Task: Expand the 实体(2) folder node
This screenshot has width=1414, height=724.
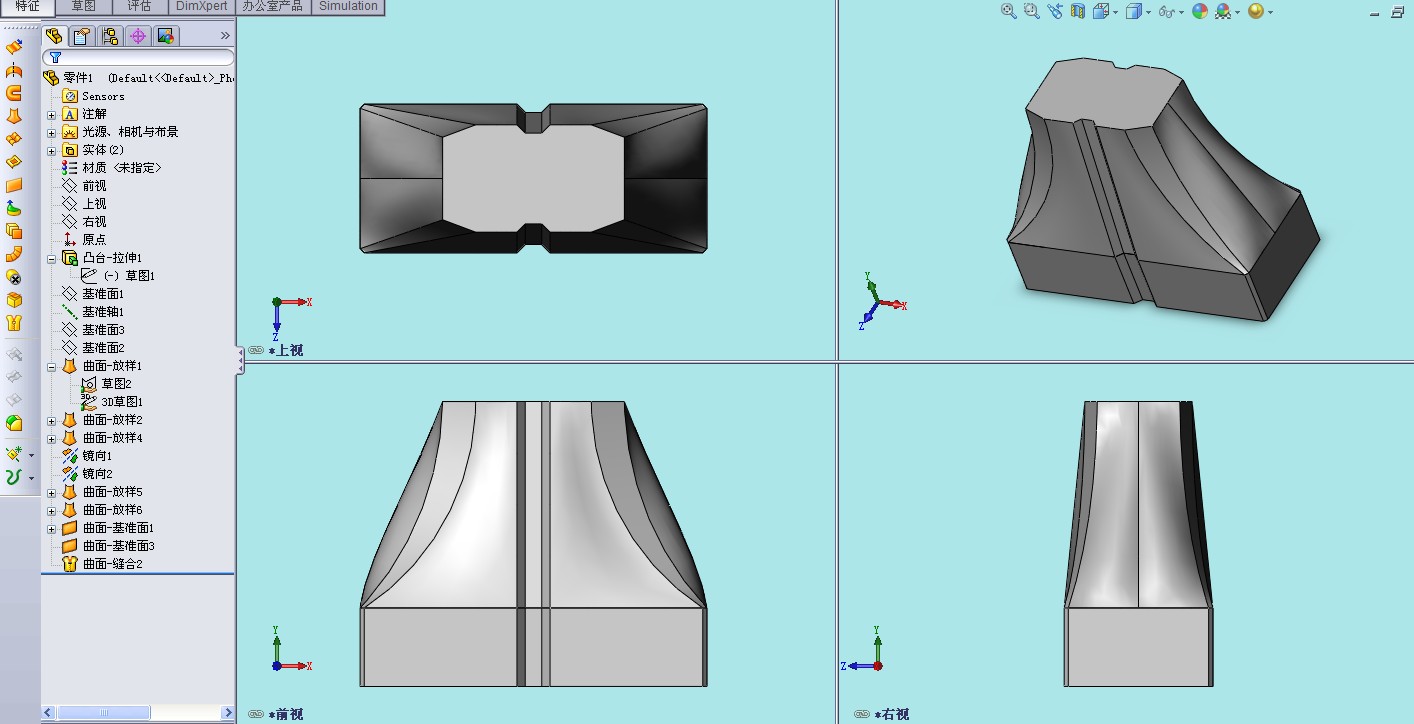Action: coord(52,150)
